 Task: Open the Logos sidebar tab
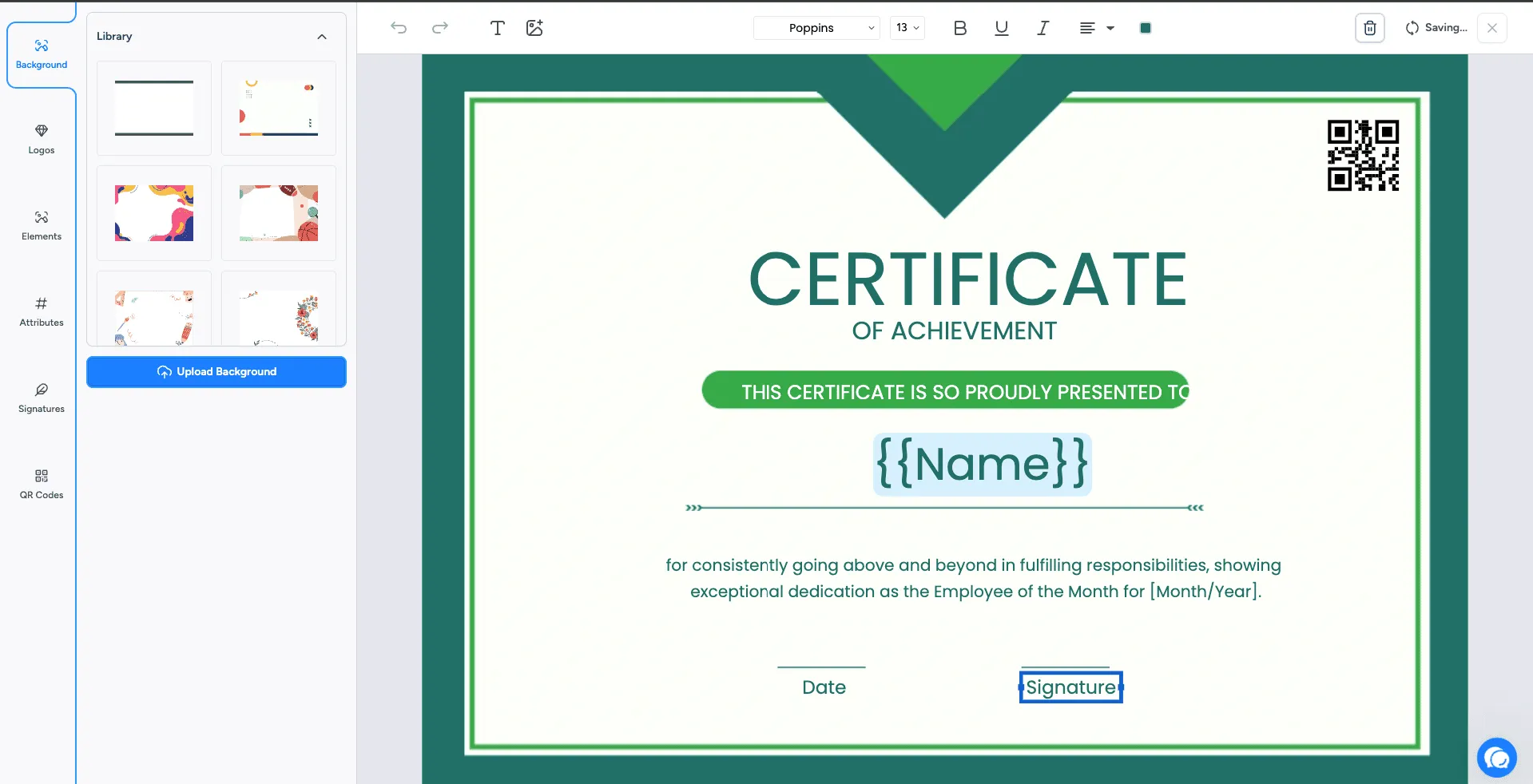(42, 140)
